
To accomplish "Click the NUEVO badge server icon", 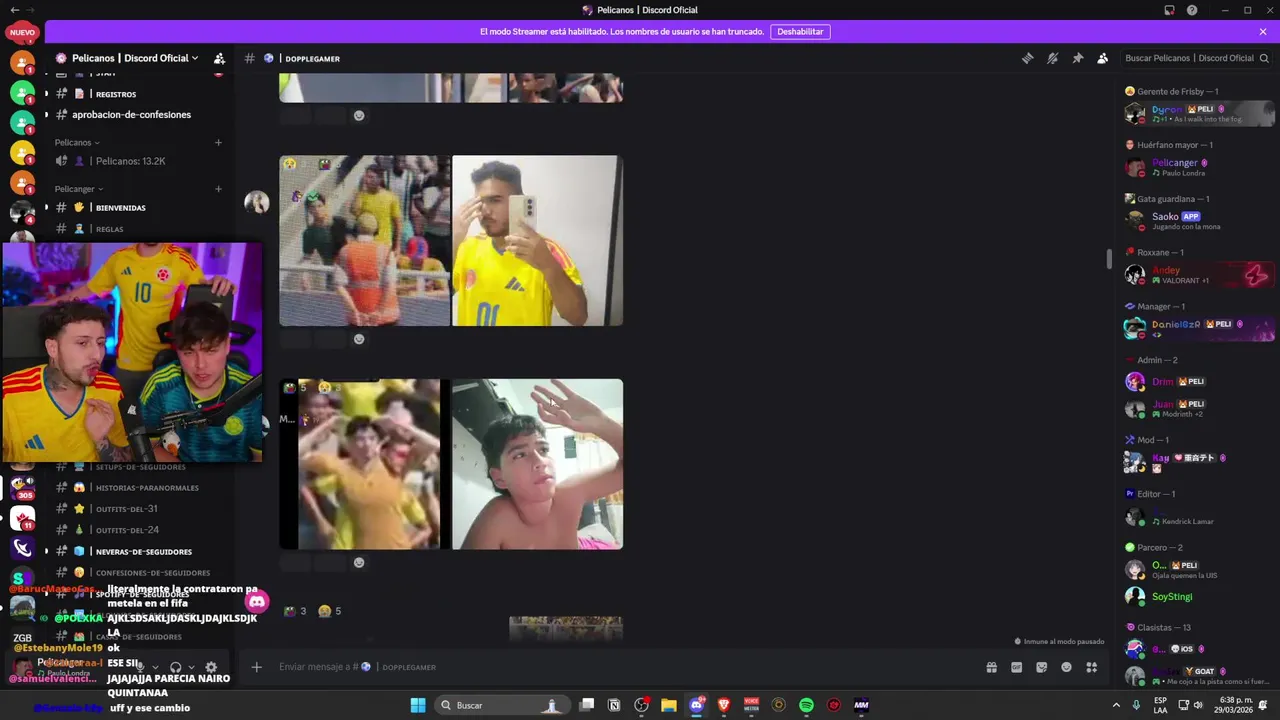I will tap(22, 32).
